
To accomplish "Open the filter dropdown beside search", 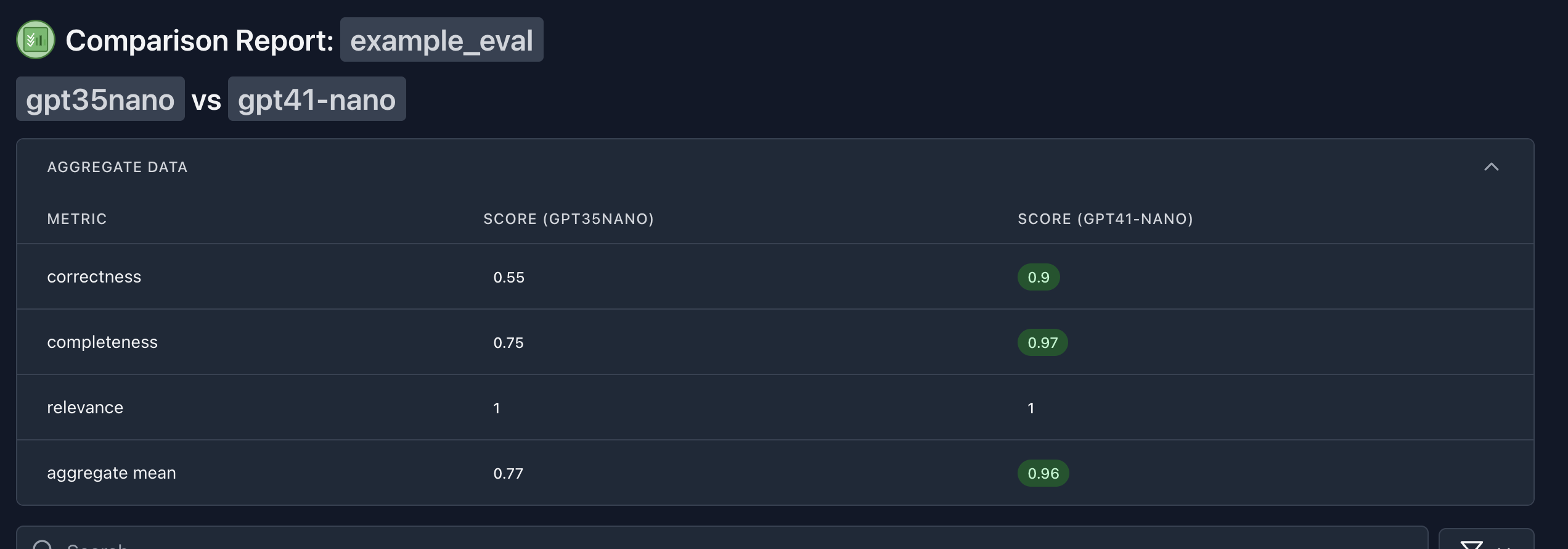I will tap(1486, 540).
